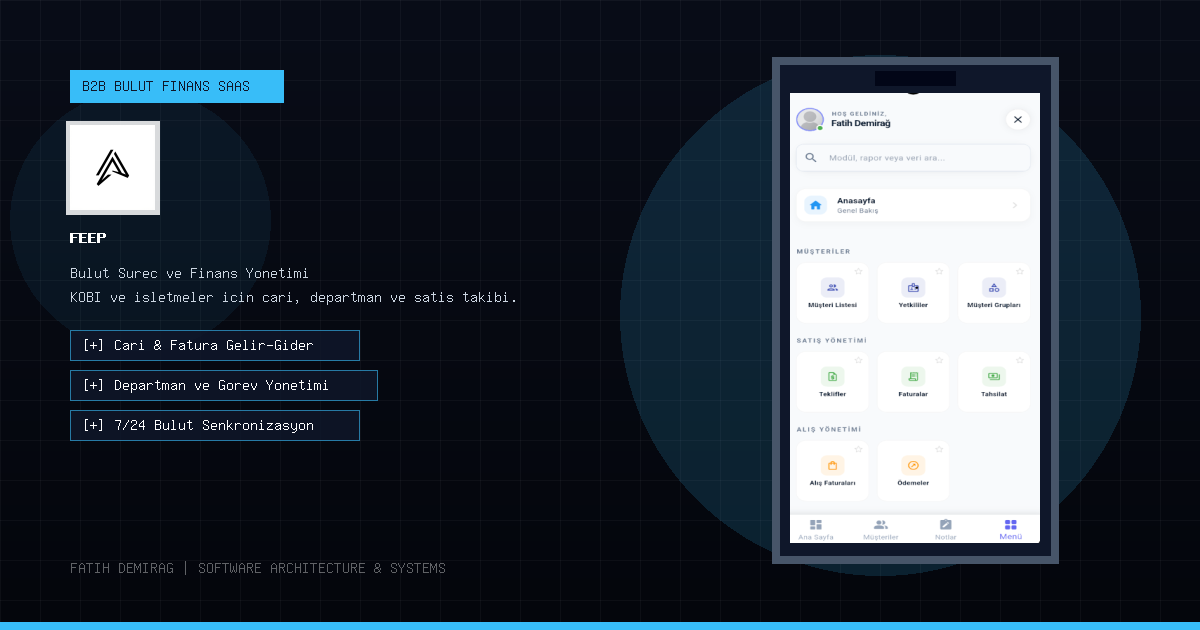This screenshot has height=630, width=1200.
Task: Open the Yetkililer module icon
Action: (x=913, y=288)
